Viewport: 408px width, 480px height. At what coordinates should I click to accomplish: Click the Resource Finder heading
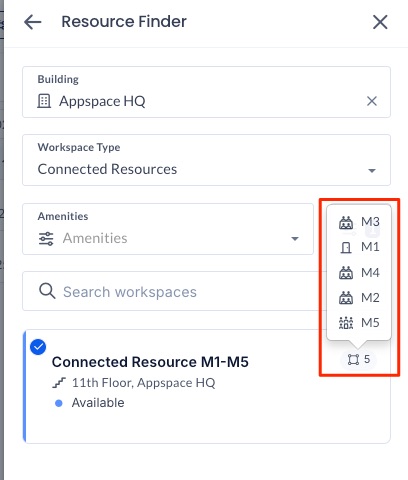click(124, 22)
